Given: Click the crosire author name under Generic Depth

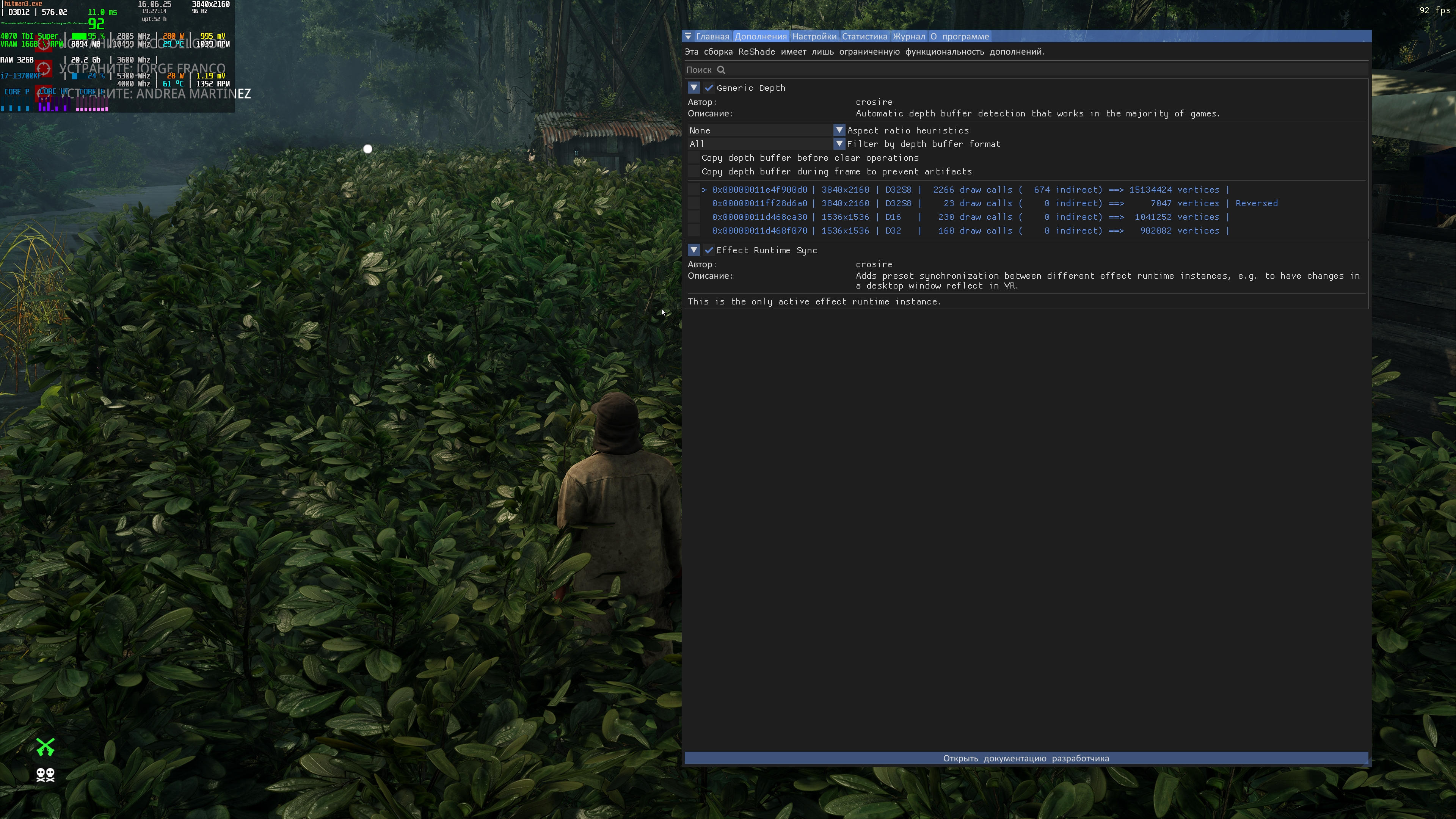Looking at the screenshot, I should coord(874,102).
